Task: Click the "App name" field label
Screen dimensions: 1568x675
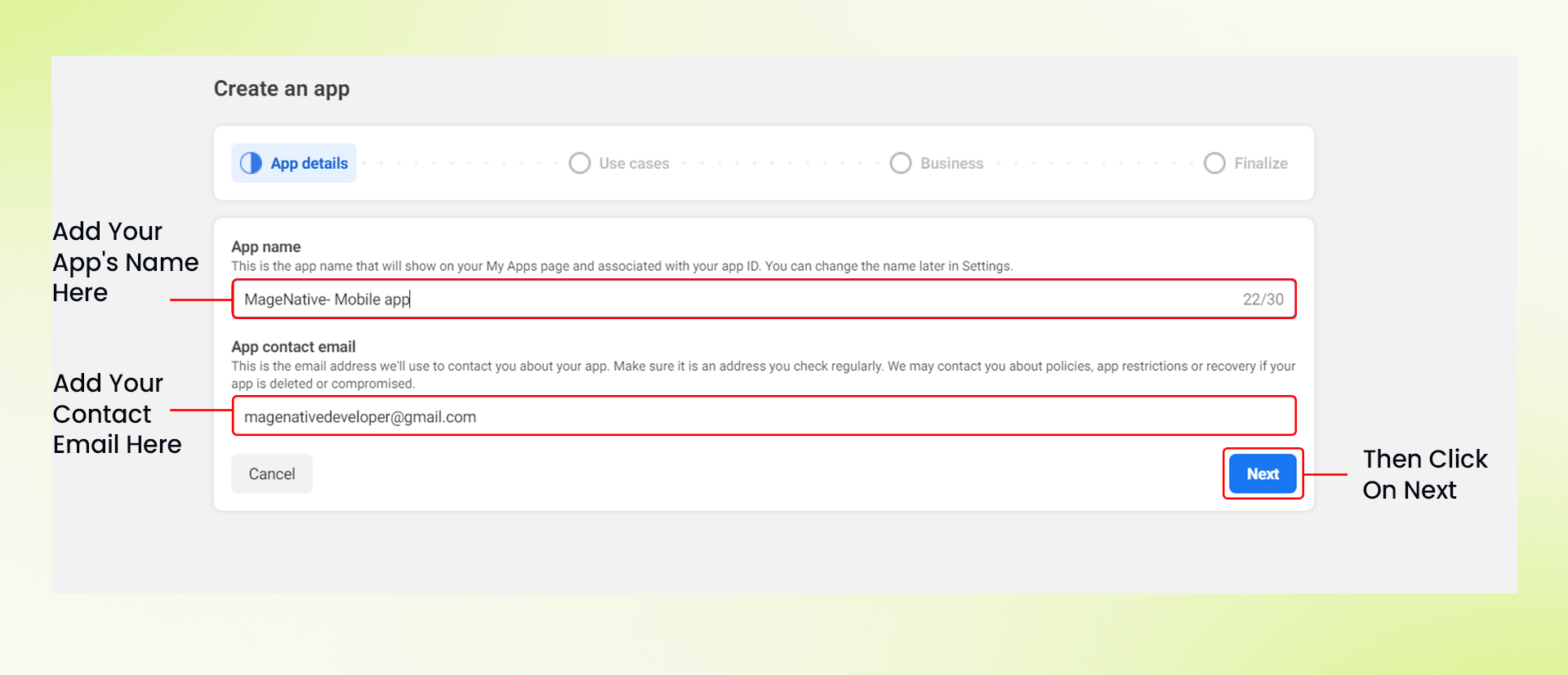Action: (266, 246)
